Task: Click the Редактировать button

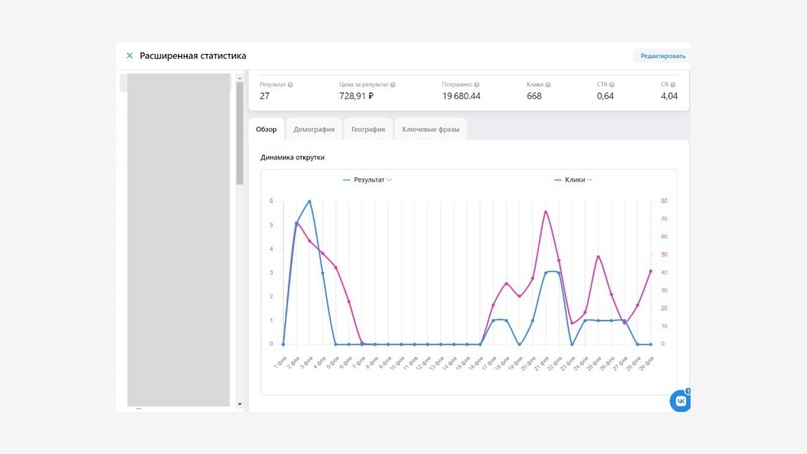Action: point(662,56)
